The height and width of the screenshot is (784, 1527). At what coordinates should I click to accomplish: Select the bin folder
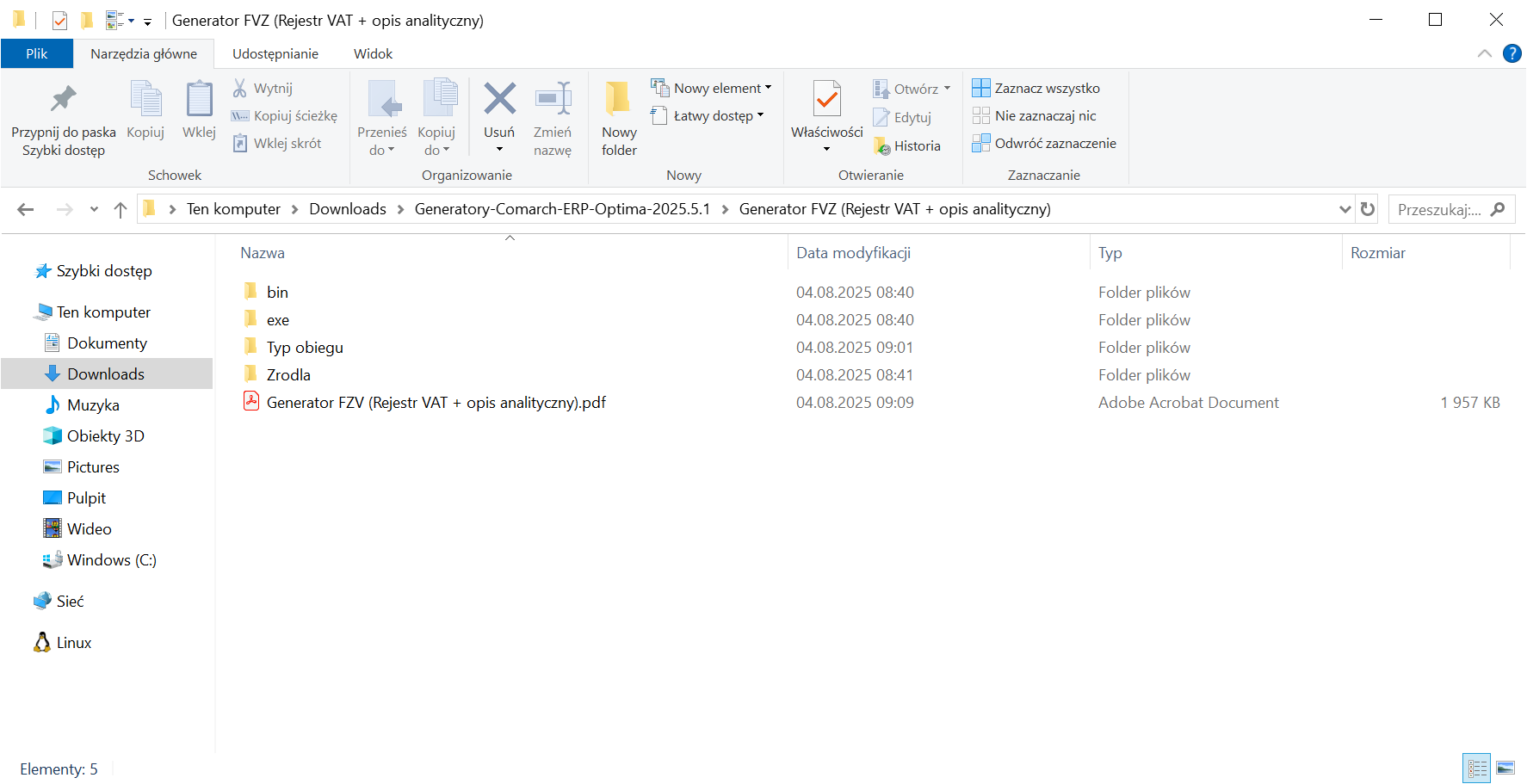[277, 293]
